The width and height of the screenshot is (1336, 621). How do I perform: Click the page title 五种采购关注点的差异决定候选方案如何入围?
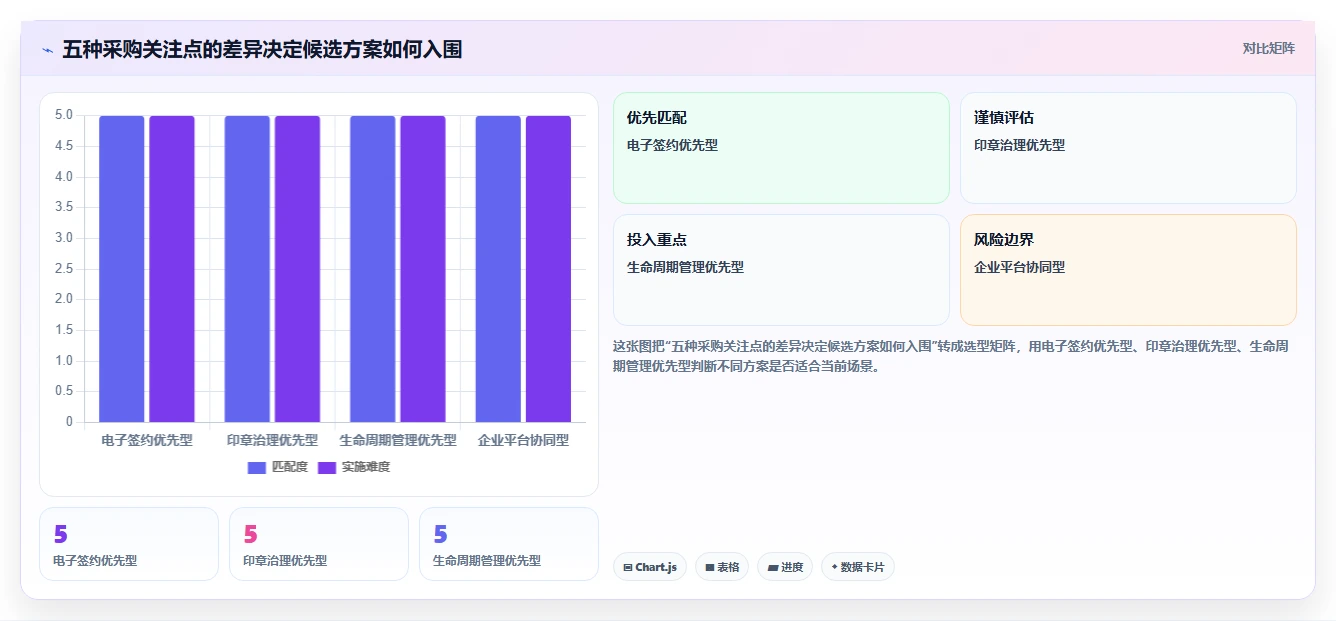pos(262,49)
